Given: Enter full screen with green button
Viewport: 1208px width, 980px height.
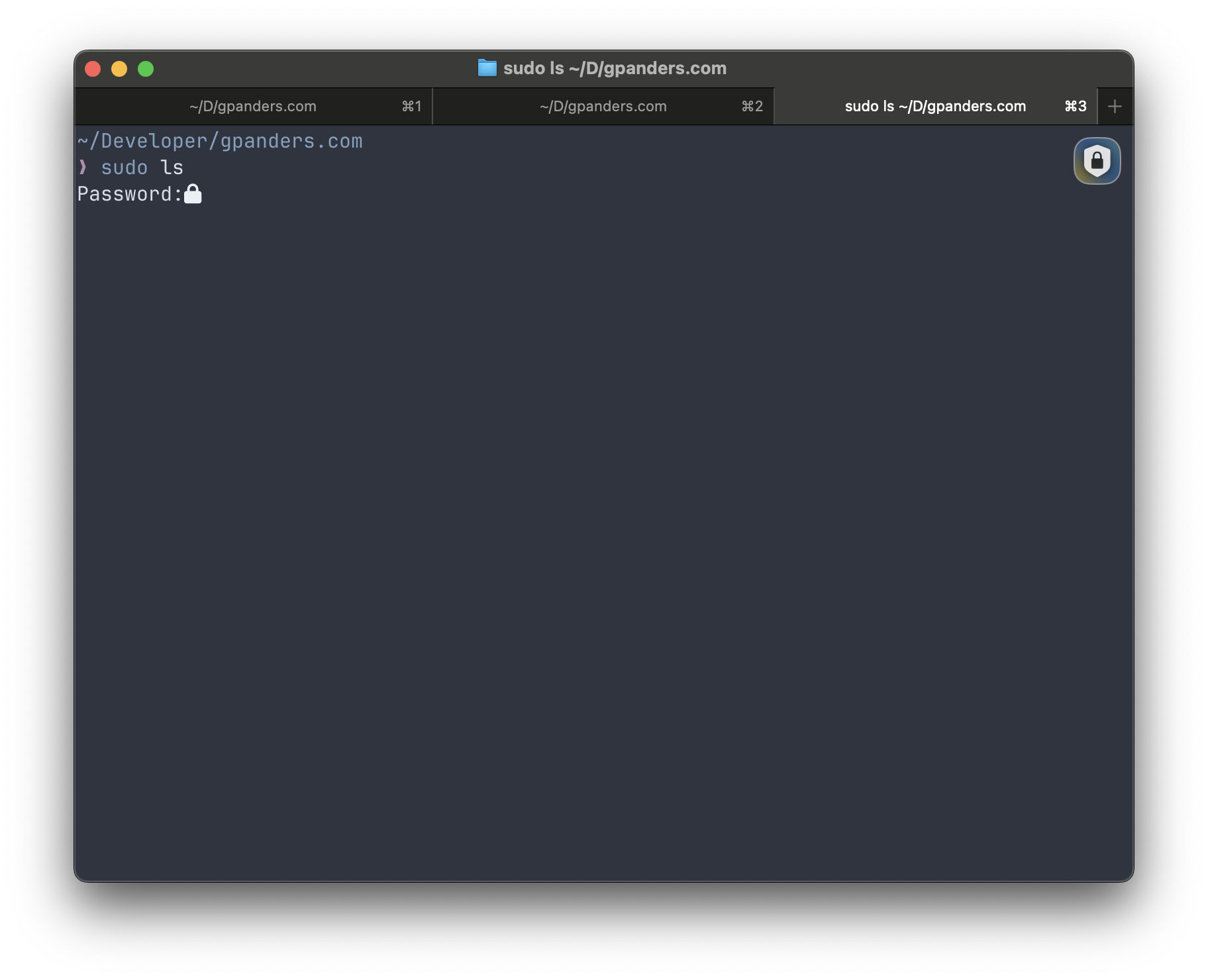Looking at the screenshot, I should 146,69.
